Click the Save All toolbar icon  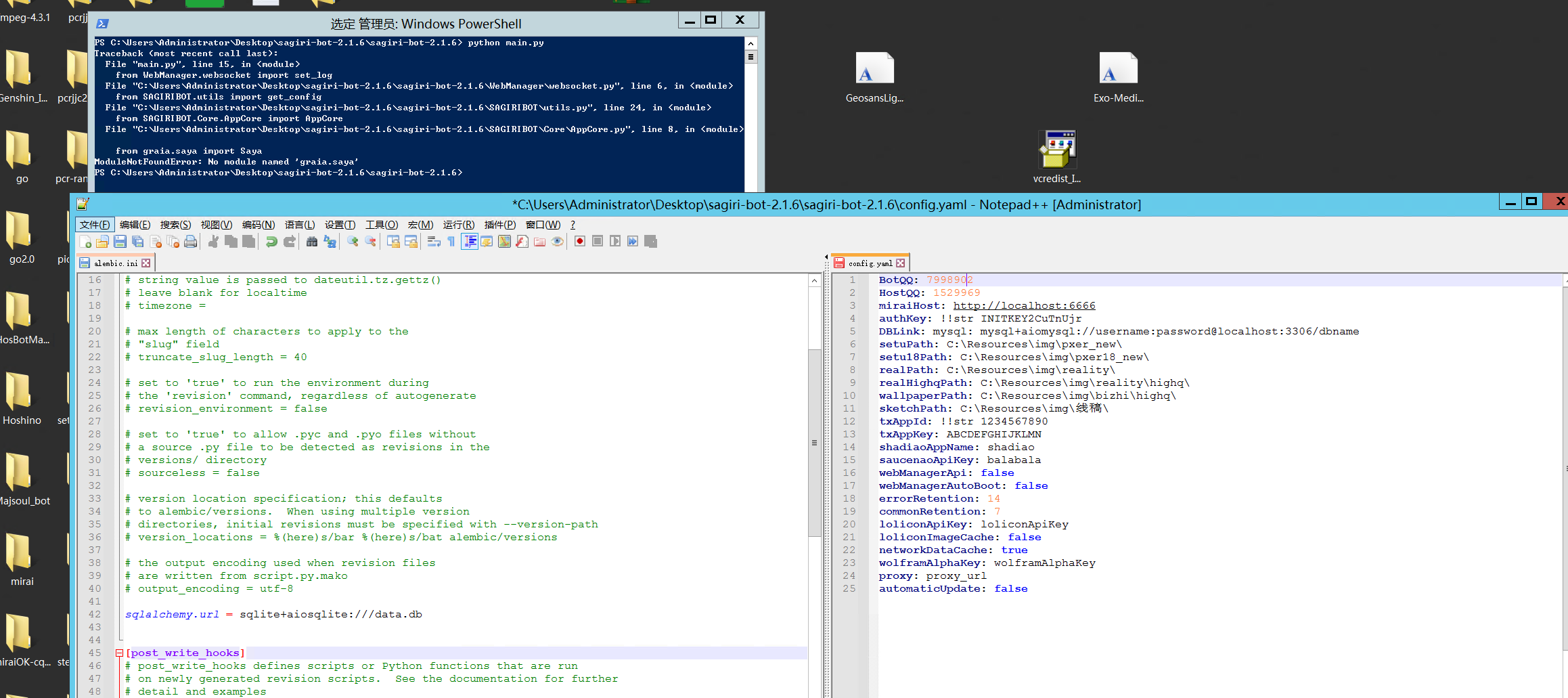[x=137, y=242]
